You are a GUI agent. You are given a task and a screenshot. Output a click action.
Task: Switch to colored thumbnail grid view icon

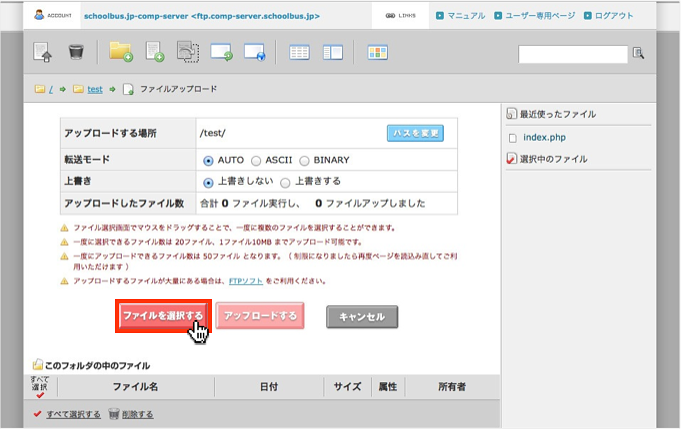(377, 53)
